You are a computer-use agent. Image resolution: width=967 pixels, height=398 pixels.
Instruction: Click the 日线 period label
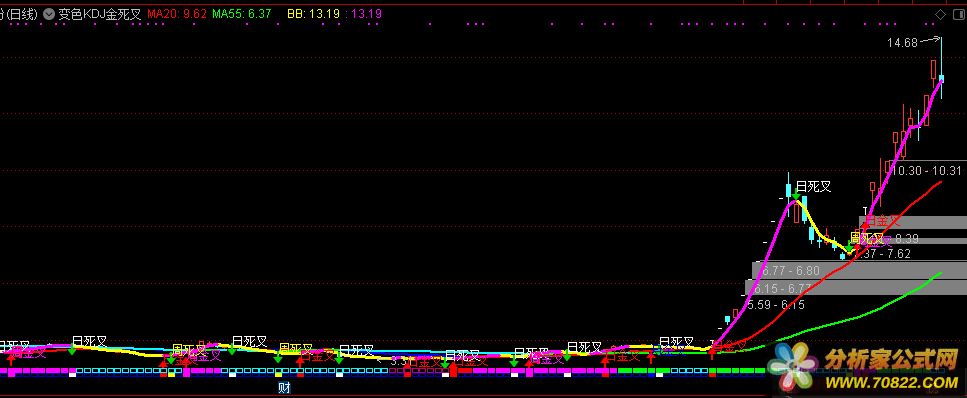pos(21,14)
